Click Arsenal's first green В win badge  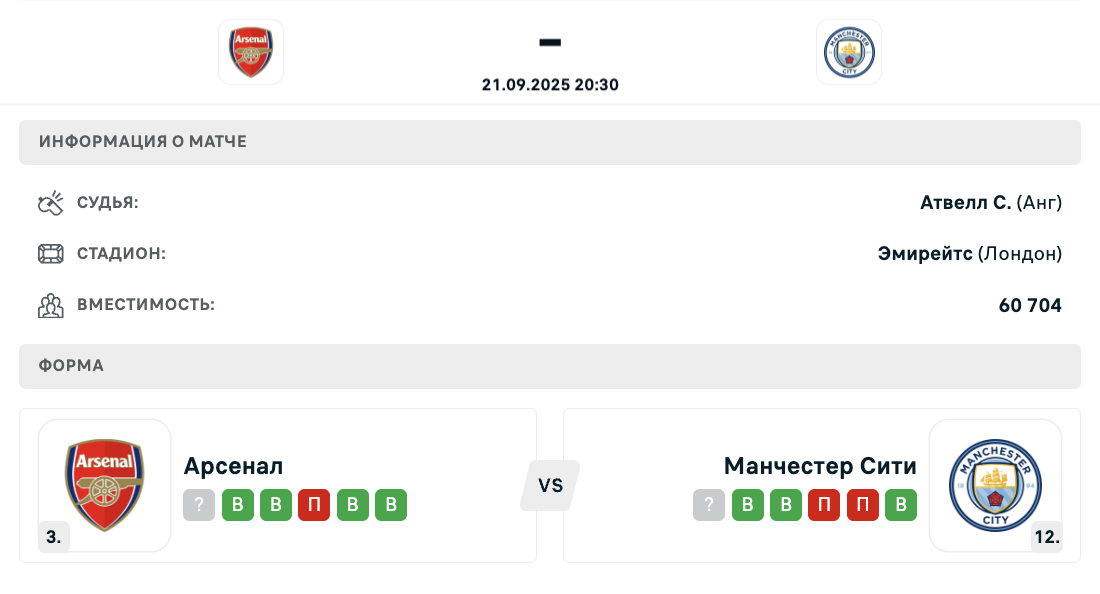coord(237,504)
